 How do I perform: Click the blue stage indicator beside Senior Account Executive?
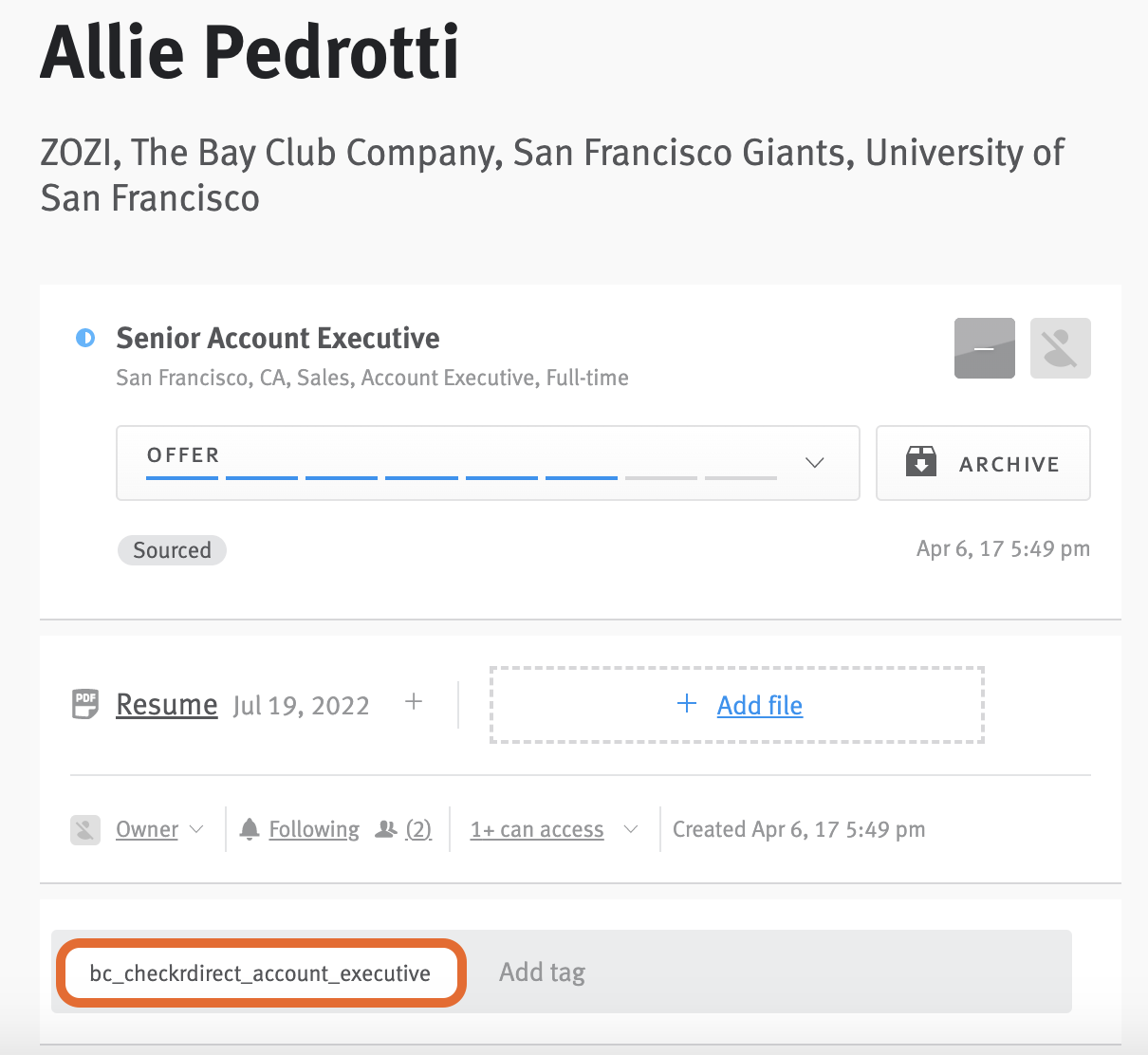pos(86,337)
